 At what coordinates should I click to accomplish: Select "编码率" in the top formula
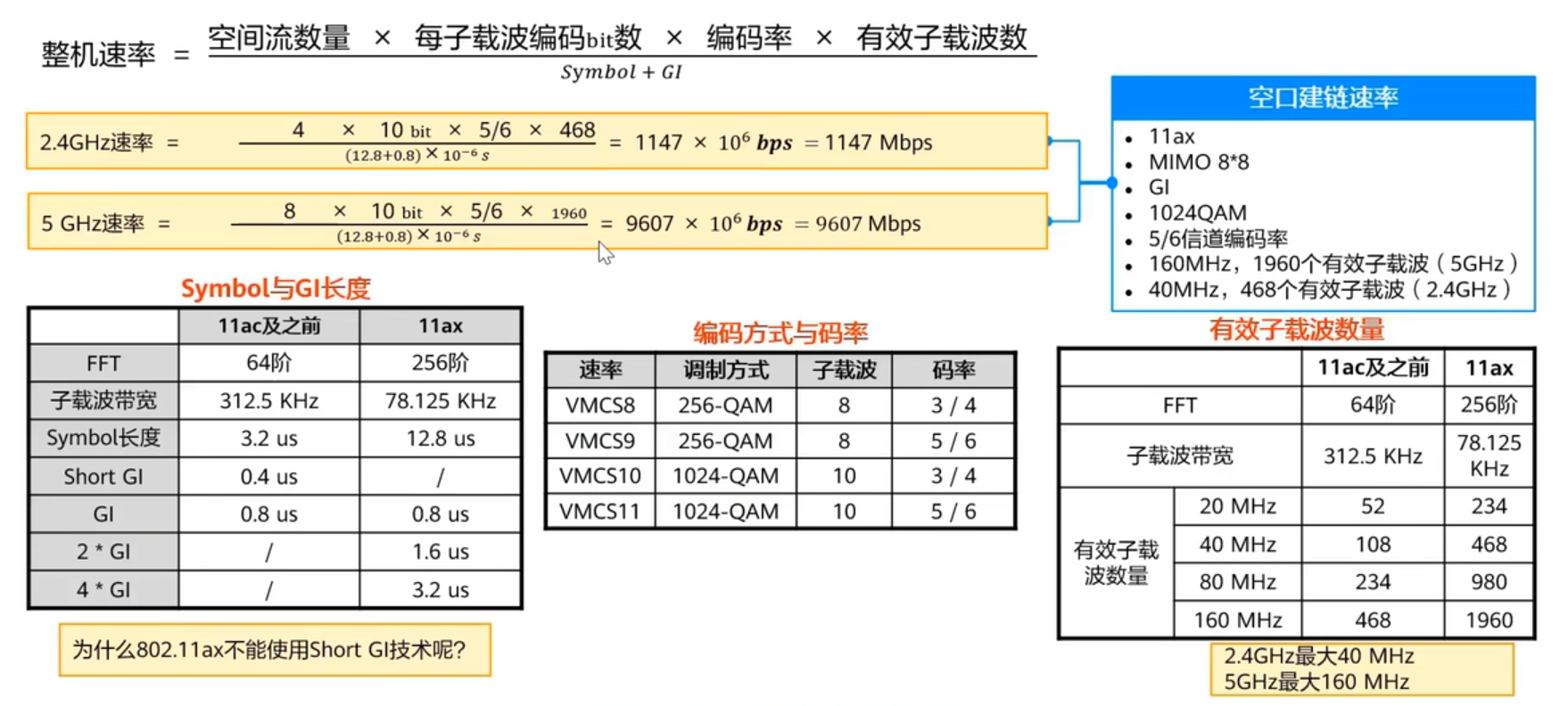tap(749, 37)
